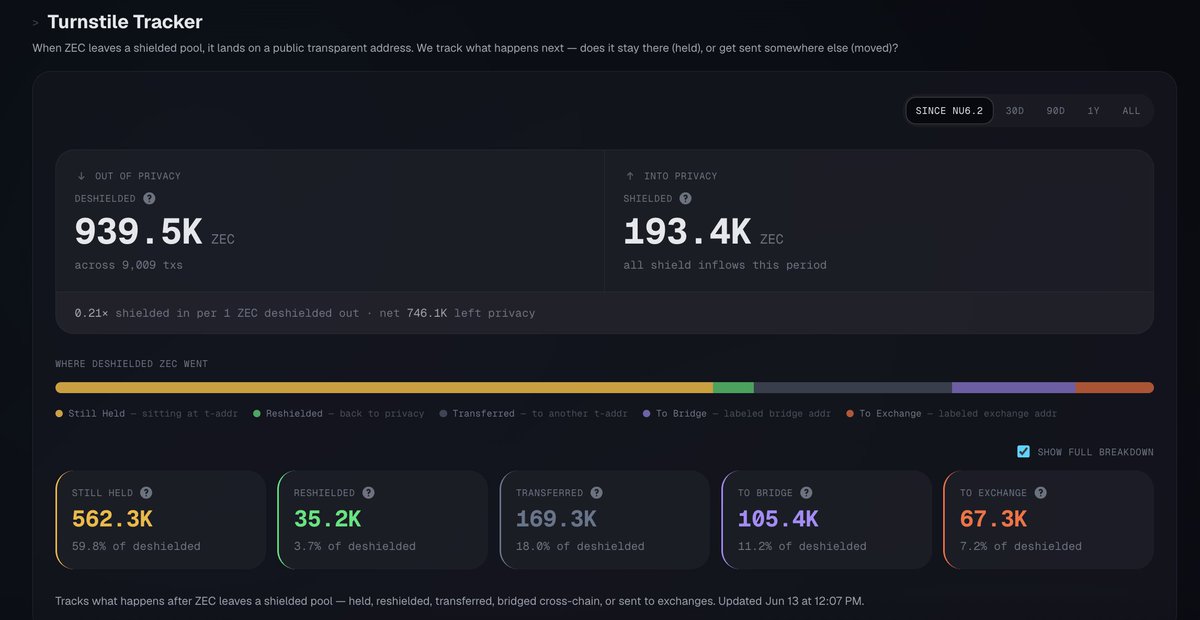Click the To Bridge legend dot
This screenshot has width=1200, height=620.
647,413
